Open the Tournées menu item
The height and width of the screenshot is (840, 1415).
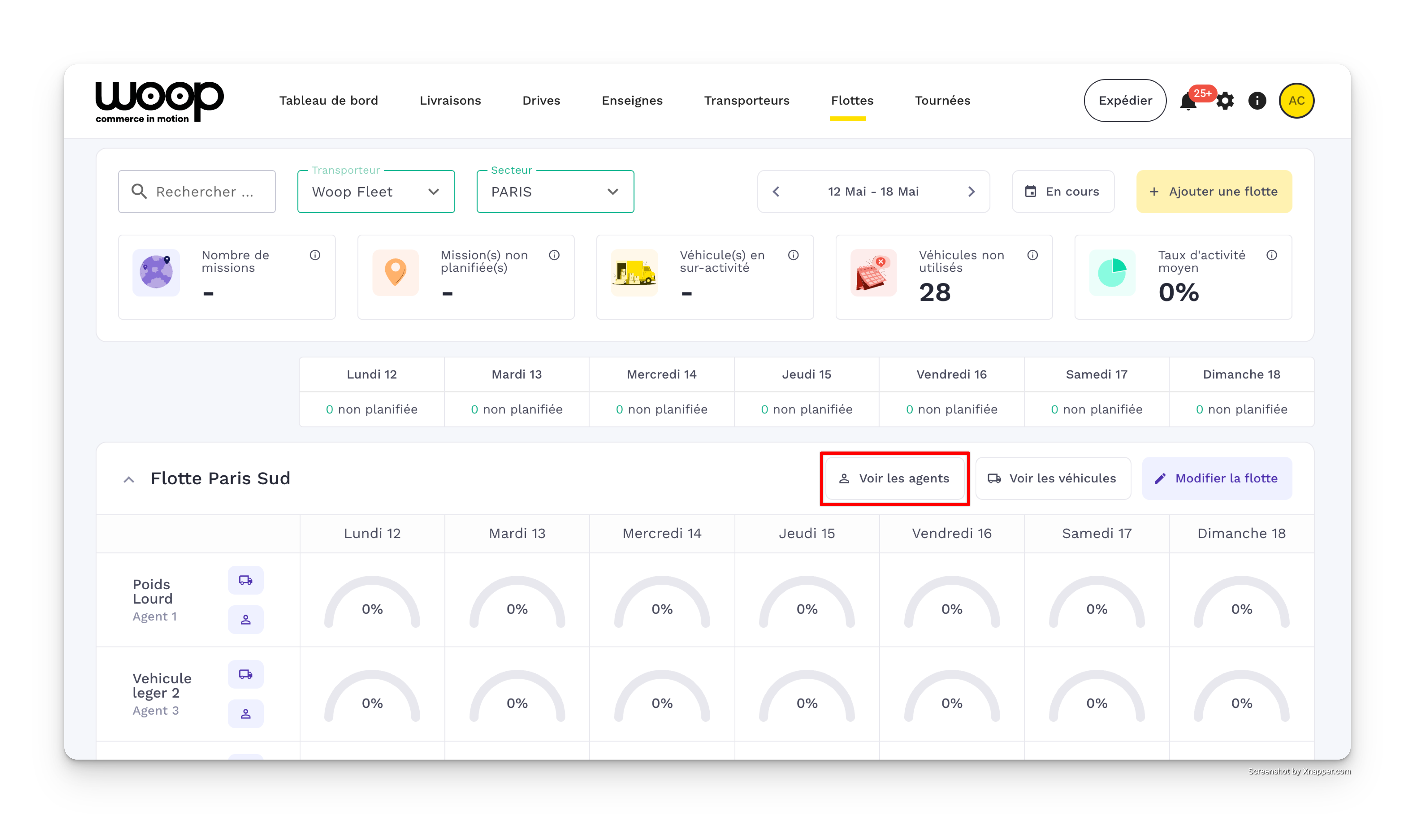point(942,101)
